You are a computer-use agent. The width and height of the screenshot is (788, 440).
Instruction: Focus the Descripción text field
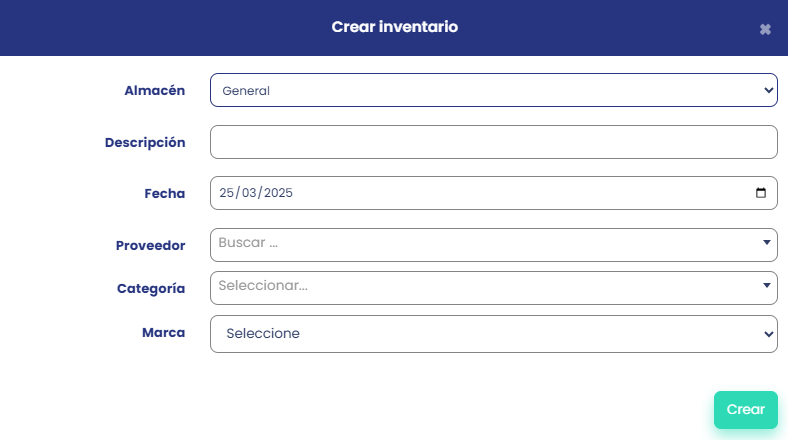(493, 142)
